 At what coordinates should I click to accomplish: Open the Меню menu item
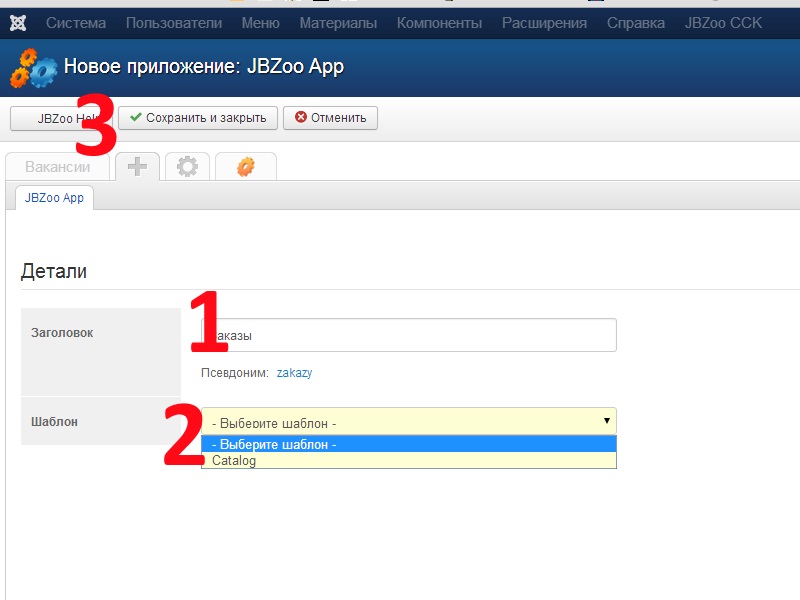point(261,23)
